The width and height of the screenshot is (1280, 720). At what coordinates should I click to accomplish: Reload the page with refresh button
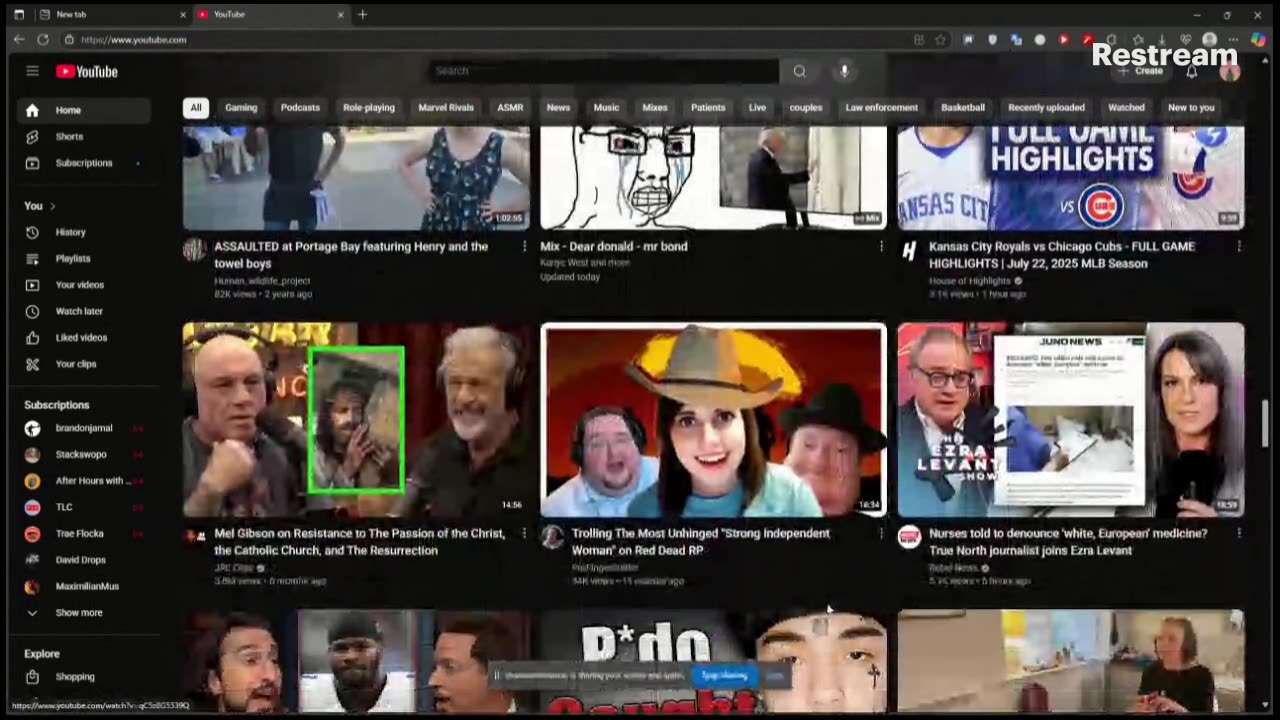tap(43, 40)
